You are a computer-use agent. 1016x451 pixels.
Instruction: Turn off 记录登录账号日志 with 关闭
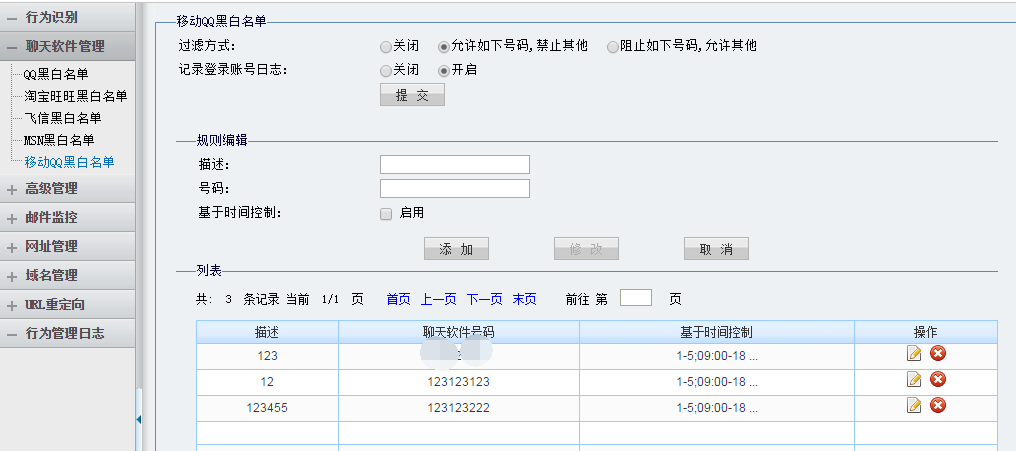click(x=386, y=71)
